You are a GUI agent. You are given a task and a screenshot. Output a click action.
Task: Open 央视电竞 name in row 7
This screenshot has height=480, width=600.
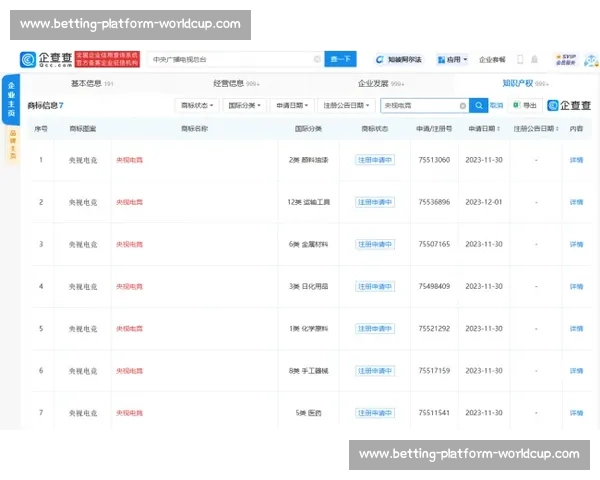pyautogui.click(x=129, y=413)
